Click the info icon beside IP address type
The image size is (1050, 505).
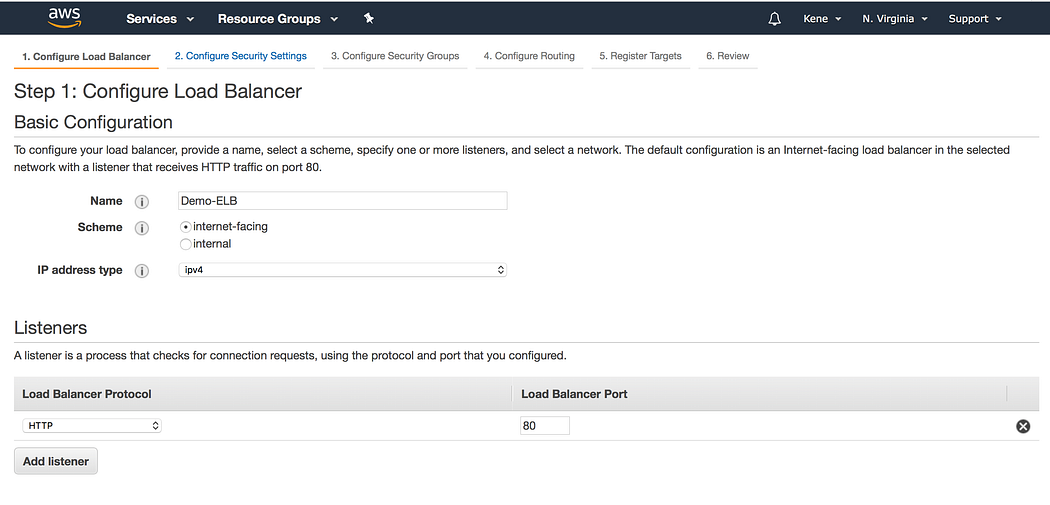[x=142, y=271]
